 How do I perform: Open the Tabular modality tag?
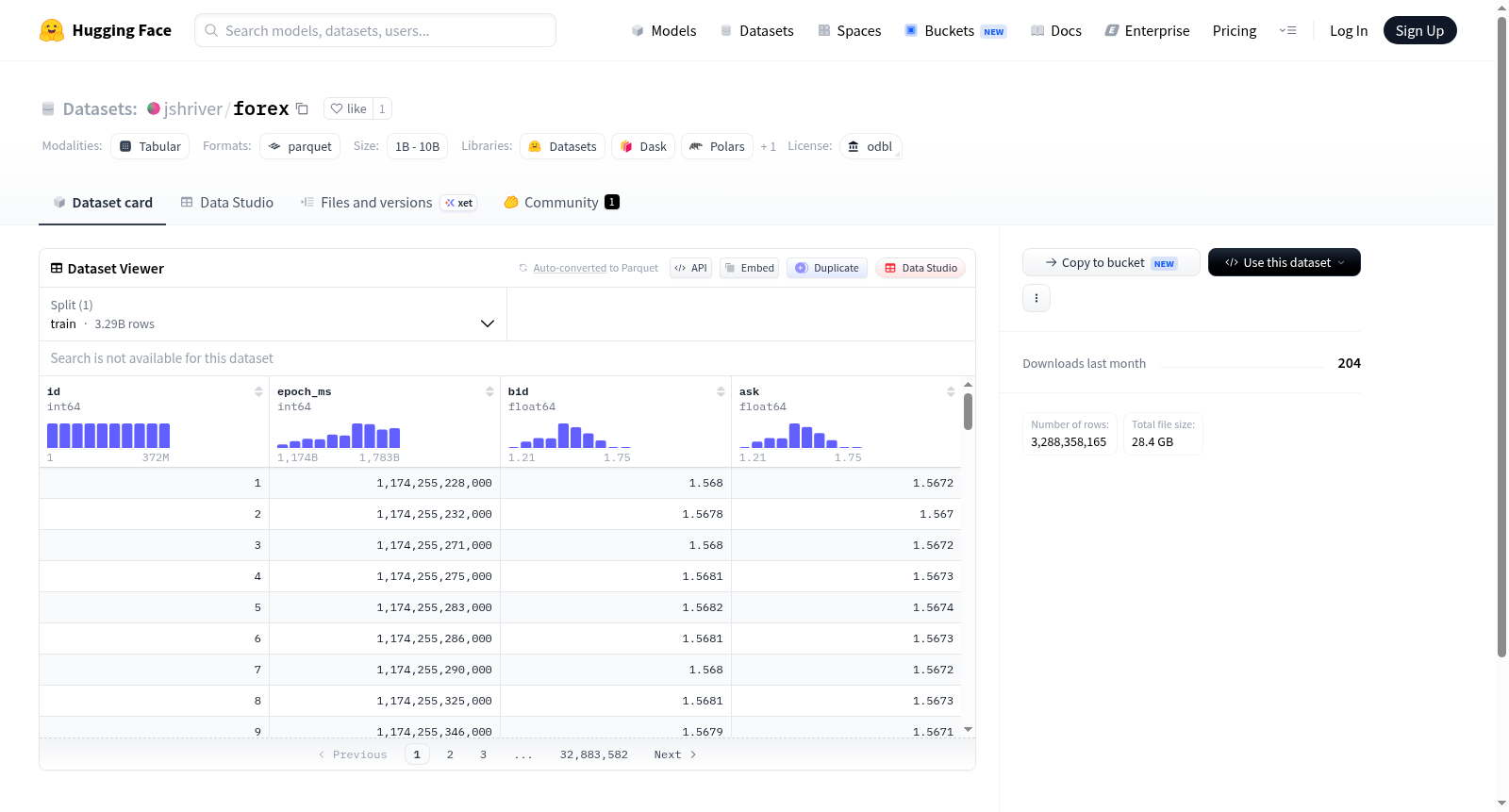click(x=150, y=146)
